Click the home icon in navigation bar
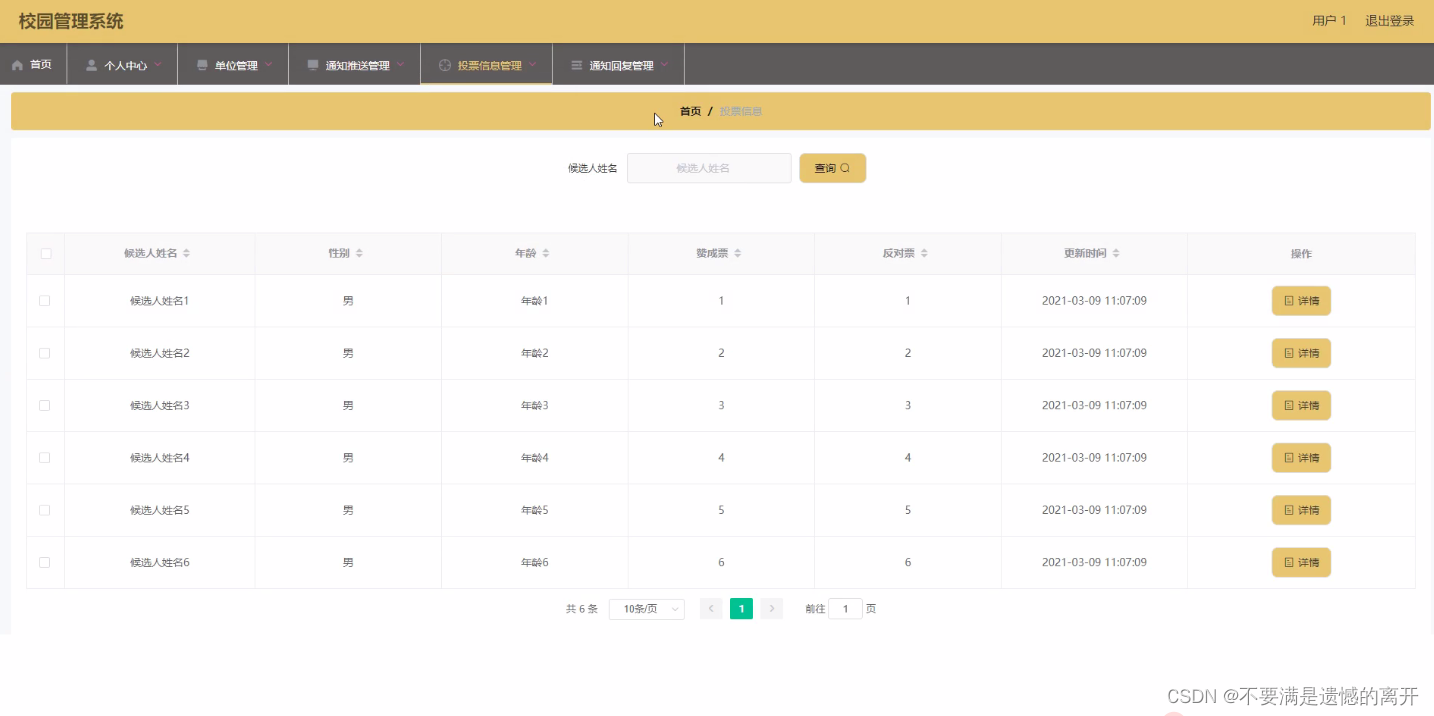Screen dimensions: 1434x716 coord(17,65)
